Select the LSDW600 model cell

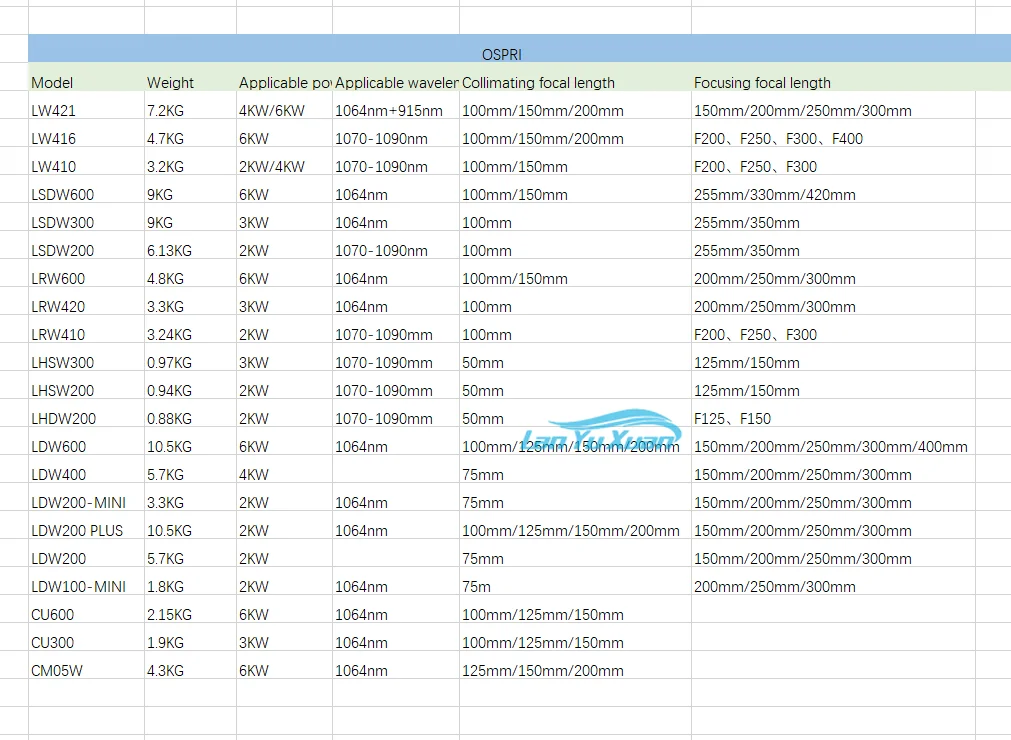86,188
